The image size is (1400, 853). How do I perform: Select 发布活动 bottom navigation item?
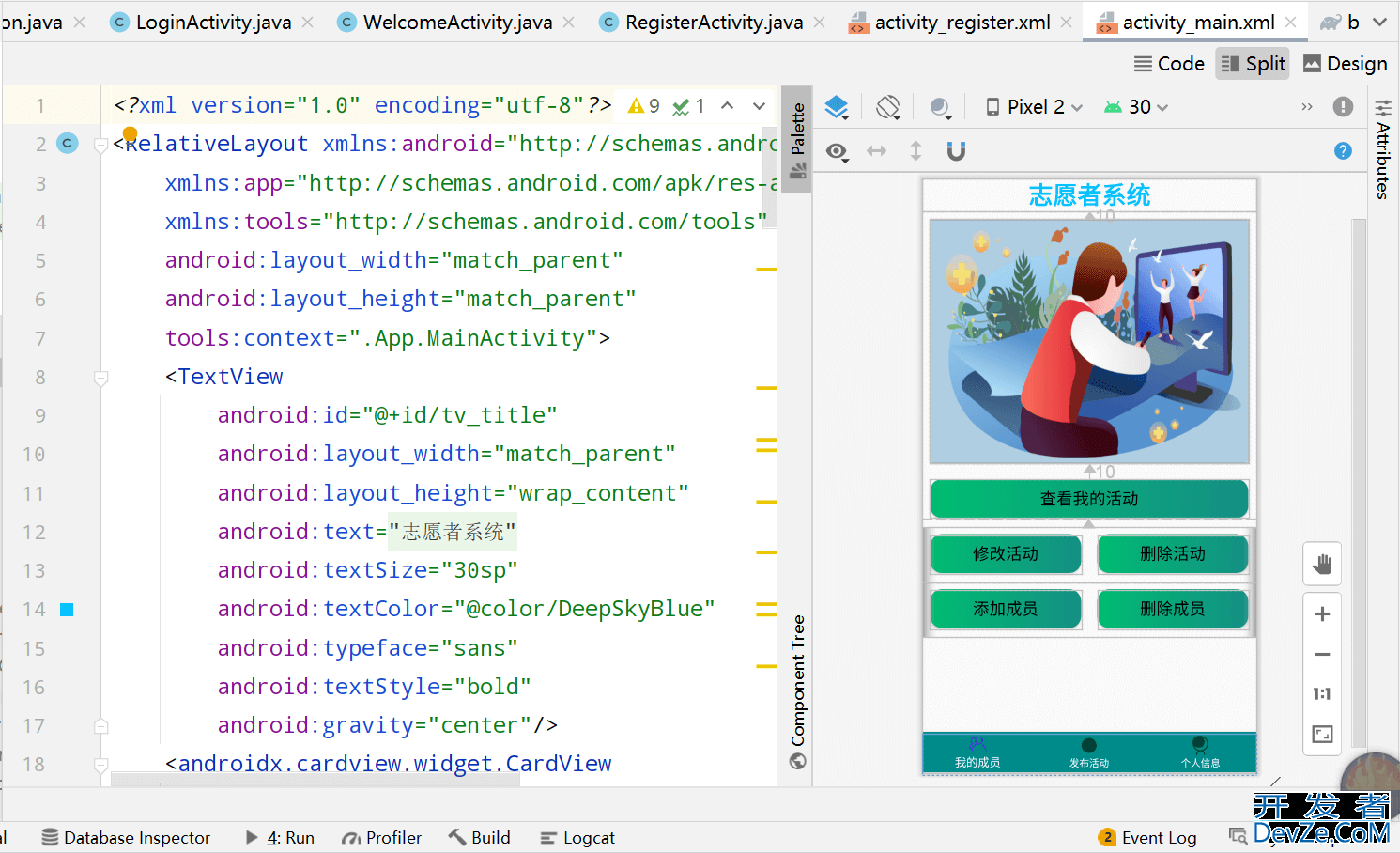[x=1089, y=753]
